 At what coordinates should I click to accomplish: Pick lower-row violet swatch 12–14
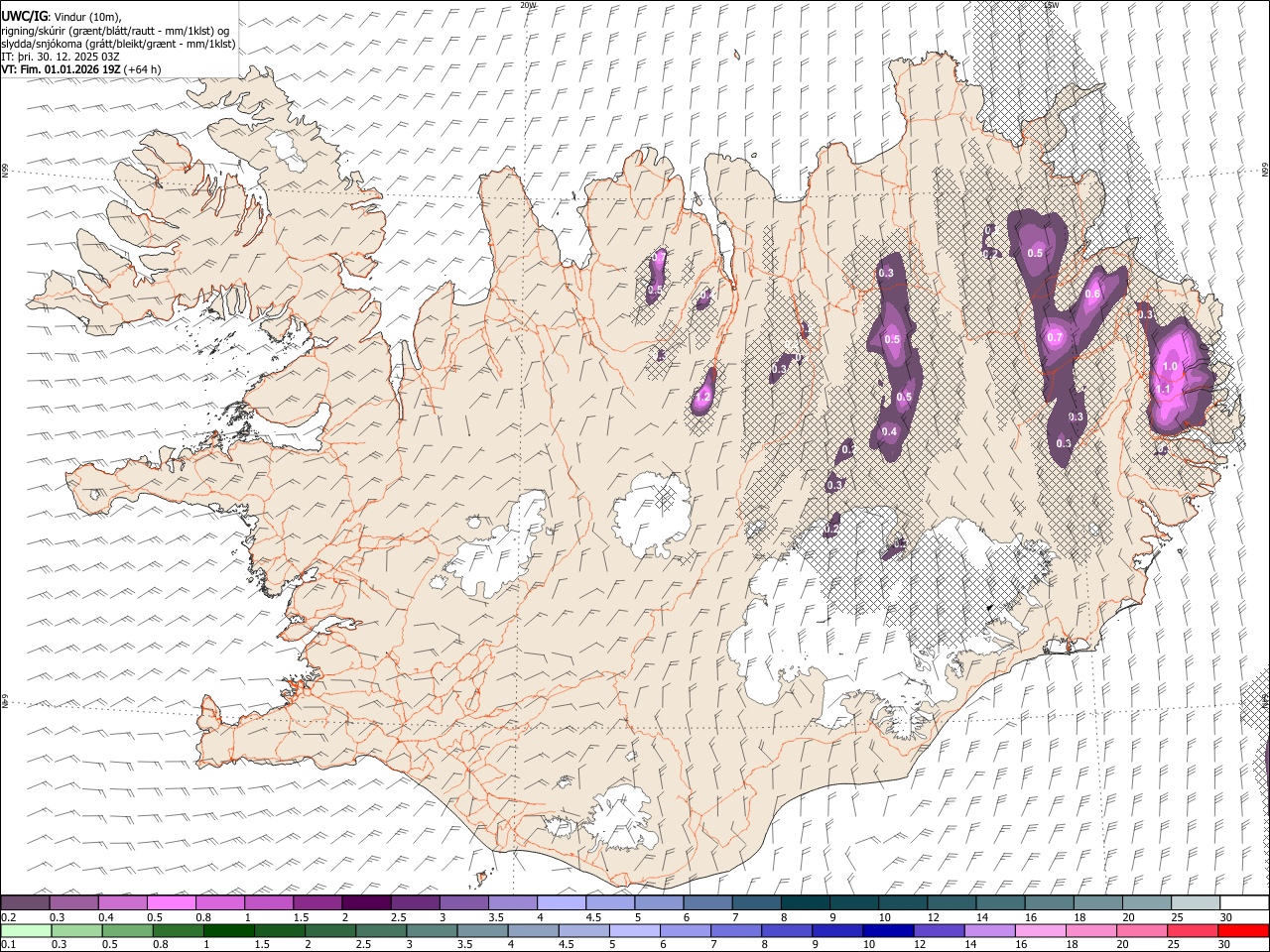940,930
